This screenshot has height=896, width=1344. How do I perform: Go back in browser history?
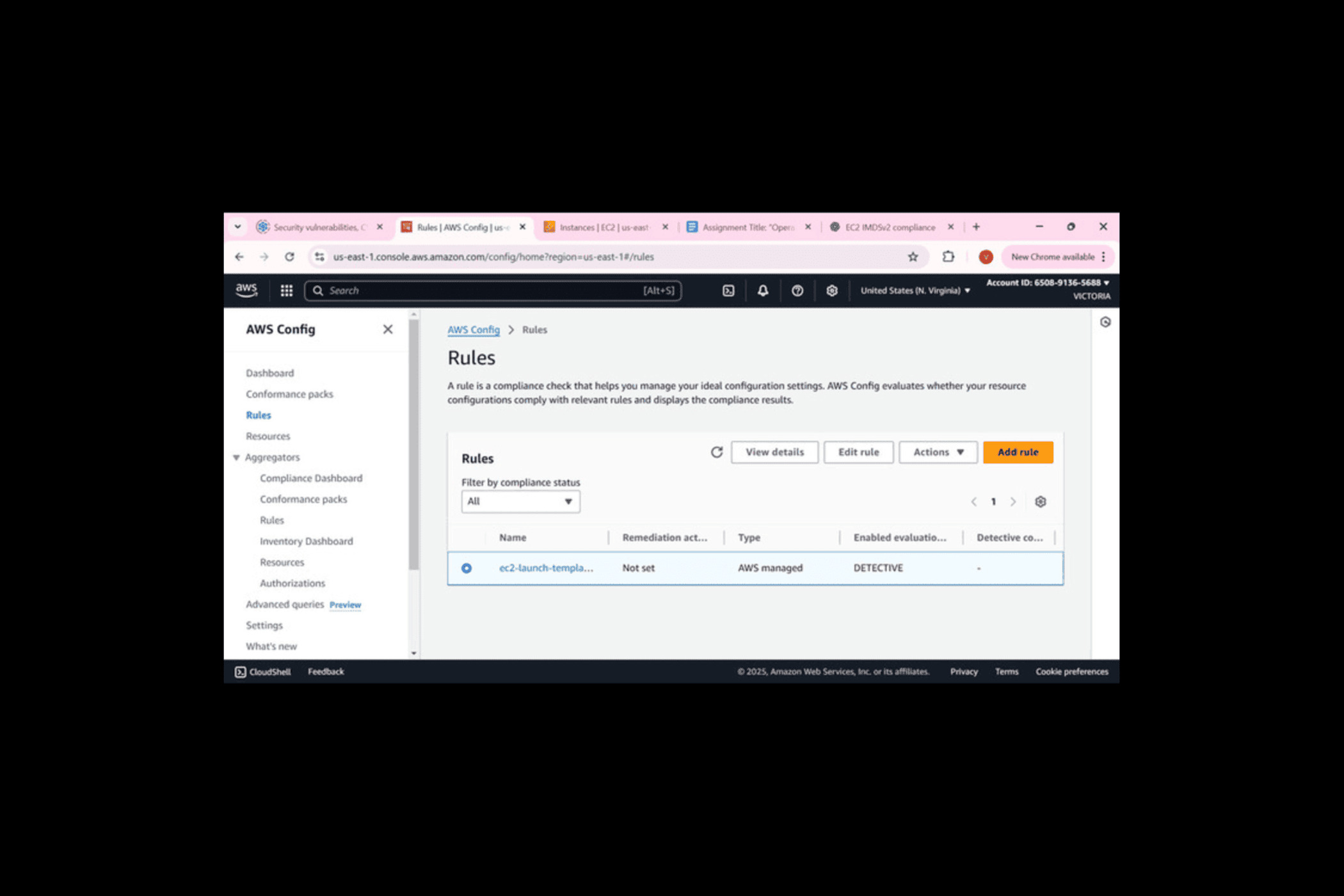[x=239, y=257]
